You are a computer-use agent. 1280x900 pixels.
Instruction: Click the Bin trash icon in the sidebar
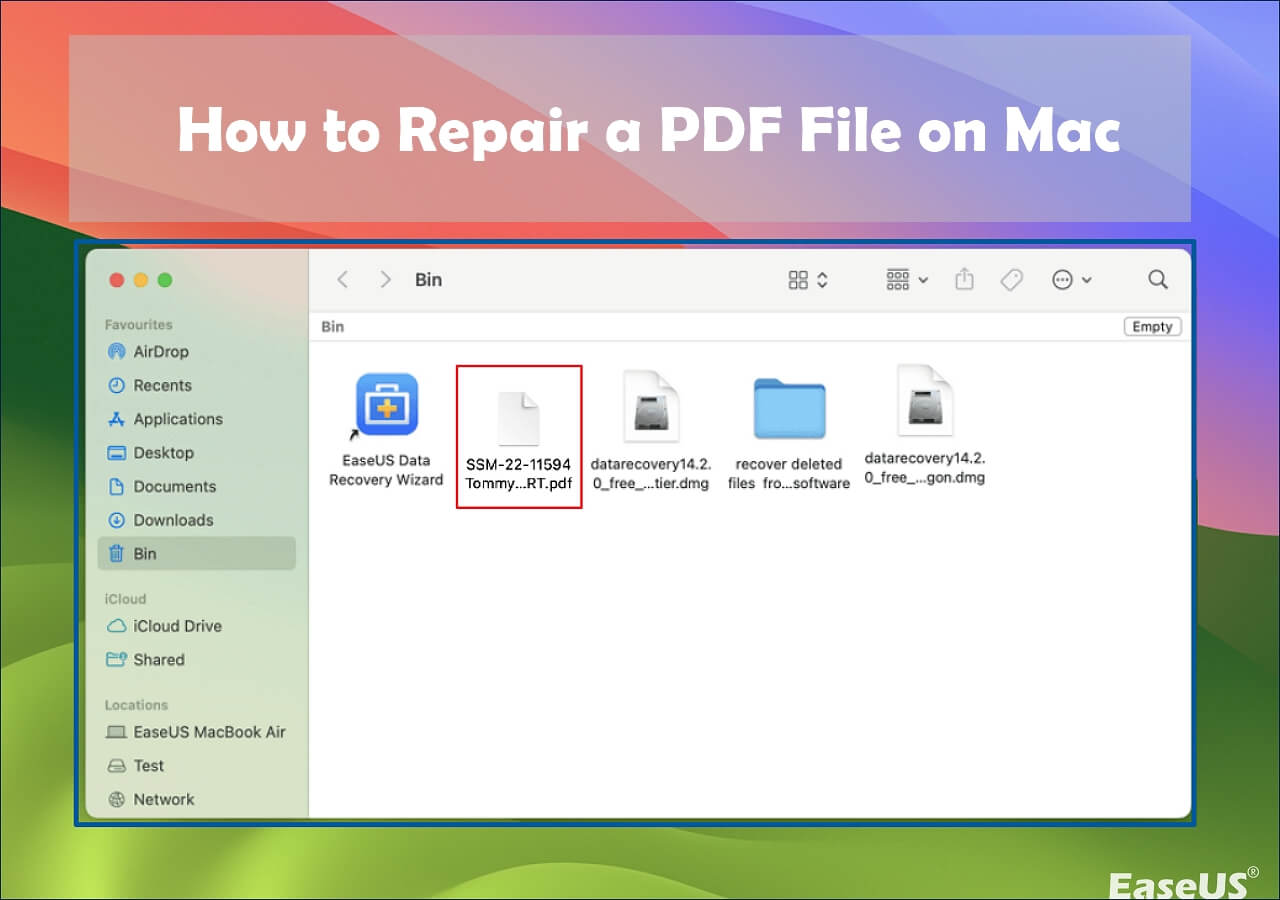tap(116, 554)
